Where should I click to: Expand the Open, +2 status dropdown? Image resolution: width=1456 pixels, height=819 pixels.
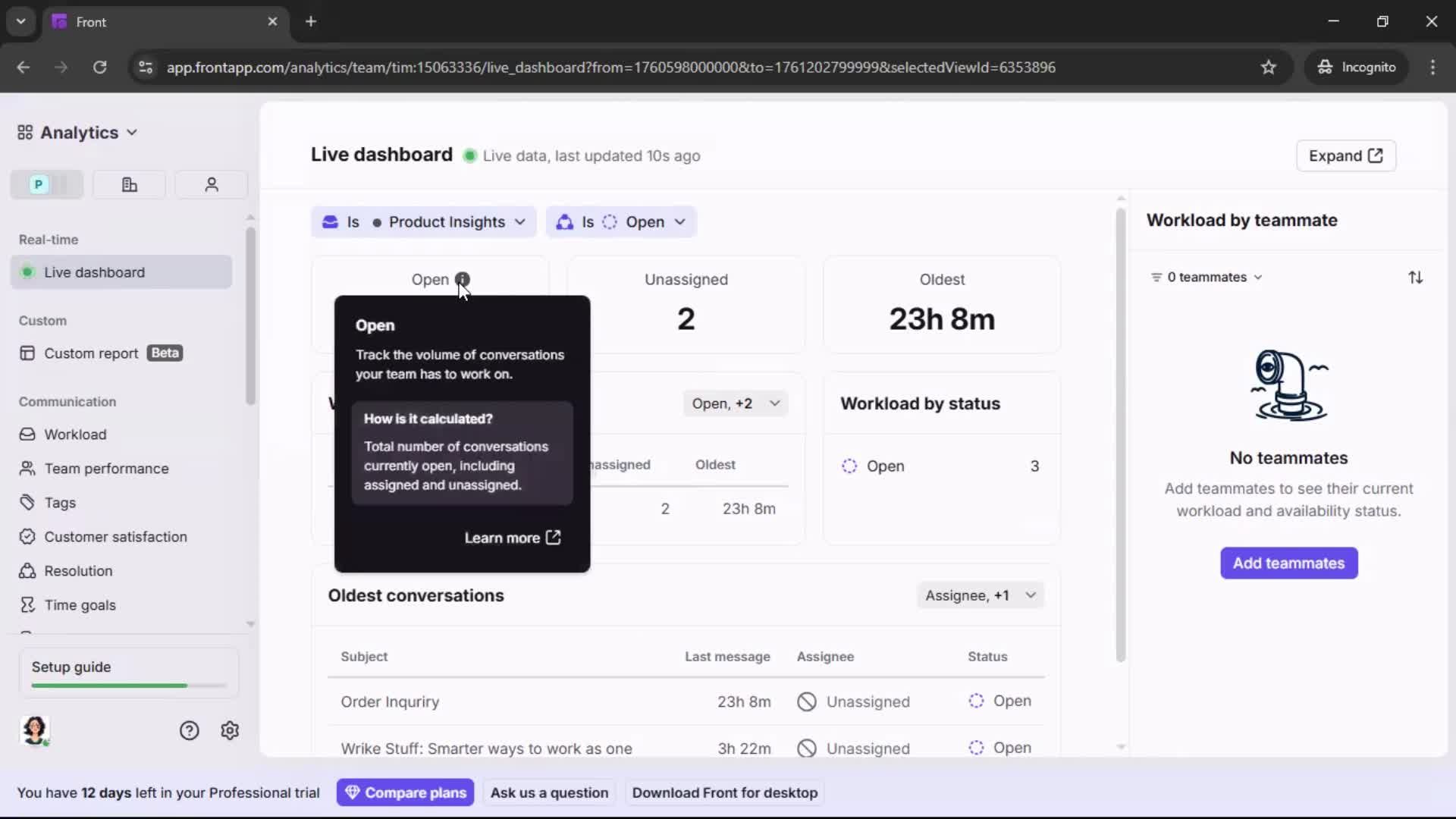point(735,403)
